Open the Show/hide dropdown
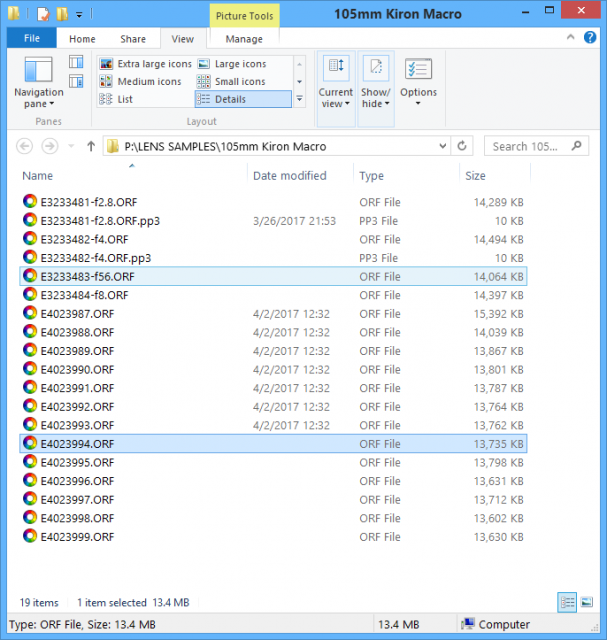 [x=376, y=89]
